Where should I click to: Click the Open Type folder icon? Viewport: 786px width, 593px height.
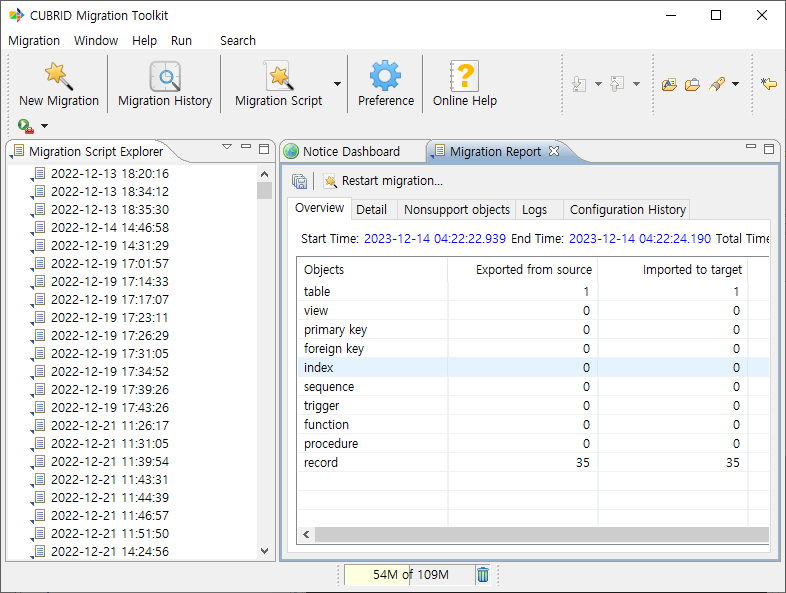670,85
